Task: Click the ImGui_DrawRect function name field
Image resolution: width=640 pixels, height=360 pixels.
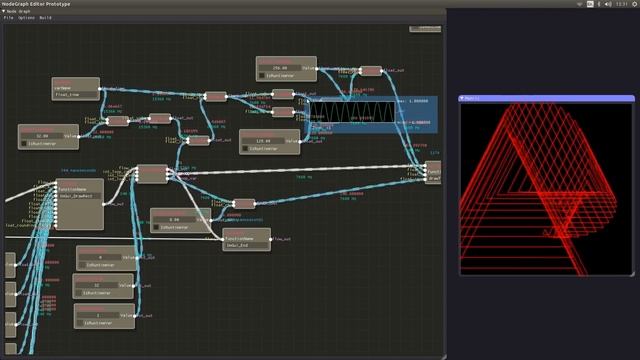Action: (80, 196)
